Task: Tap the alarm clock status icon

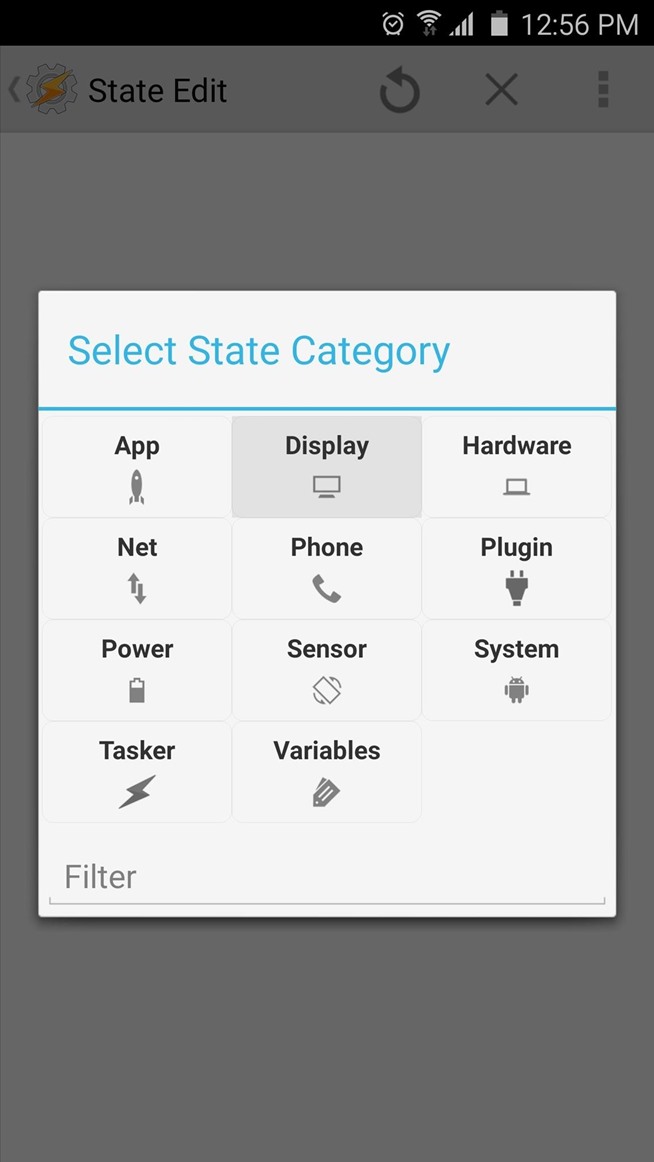Action: (x=393, y=24)
